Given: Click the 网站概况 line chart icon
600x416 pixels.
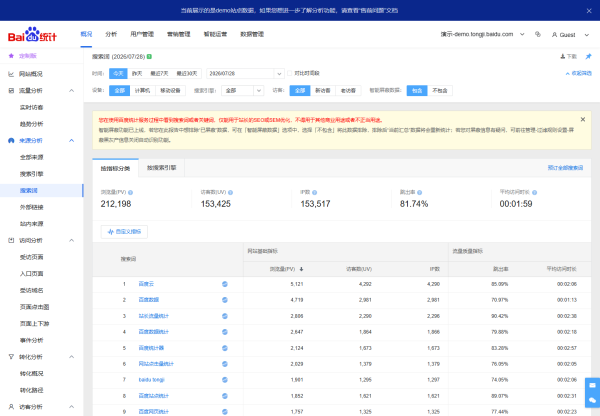Looking at the screenshot, I should (11, 74).
